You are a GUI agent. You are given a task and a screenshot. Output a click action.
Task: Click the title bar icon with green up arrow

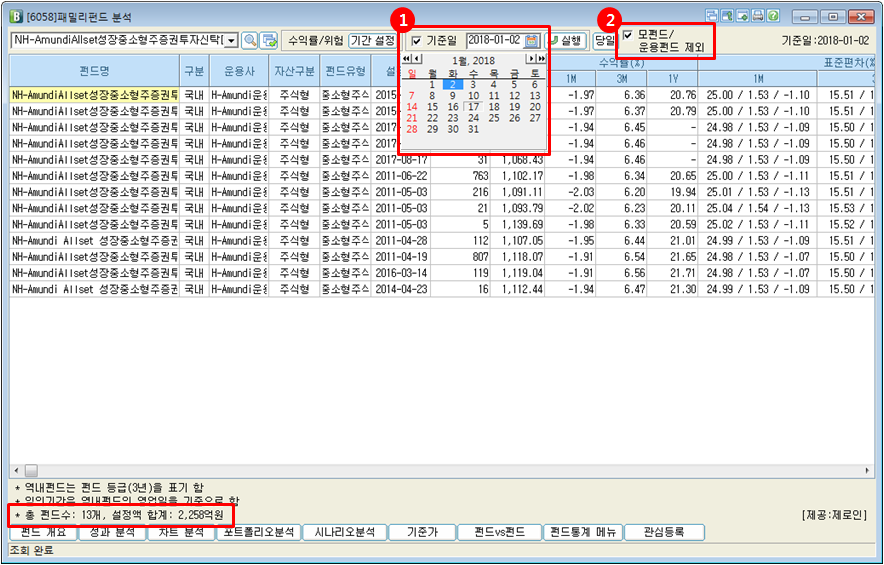pos(727,16)
